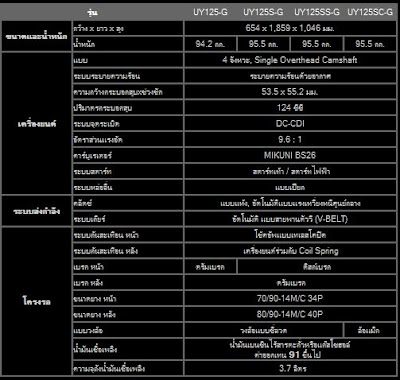Click the 70/90-14M/C 34P front tire cell
Viewport: 400px width, 380px height.
tap(290, 299)
